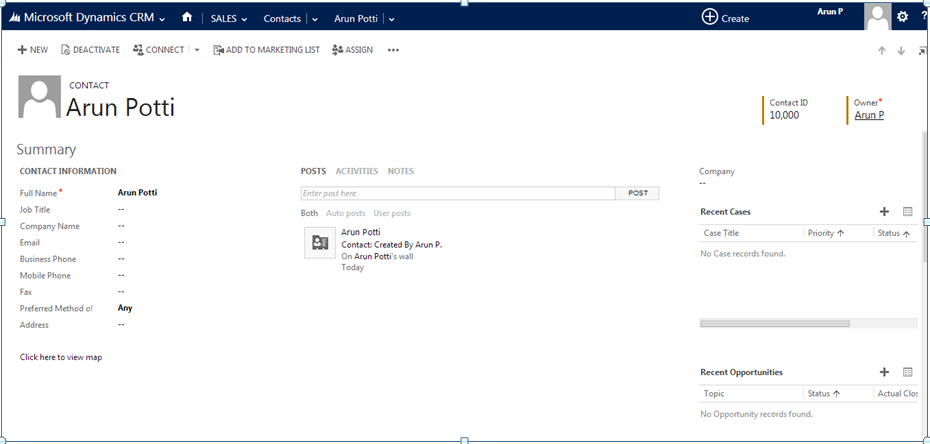Click the Contact ID 10,000 value
Image resolution: width=930 pixels, height=444 pixels.
(784, 115)
